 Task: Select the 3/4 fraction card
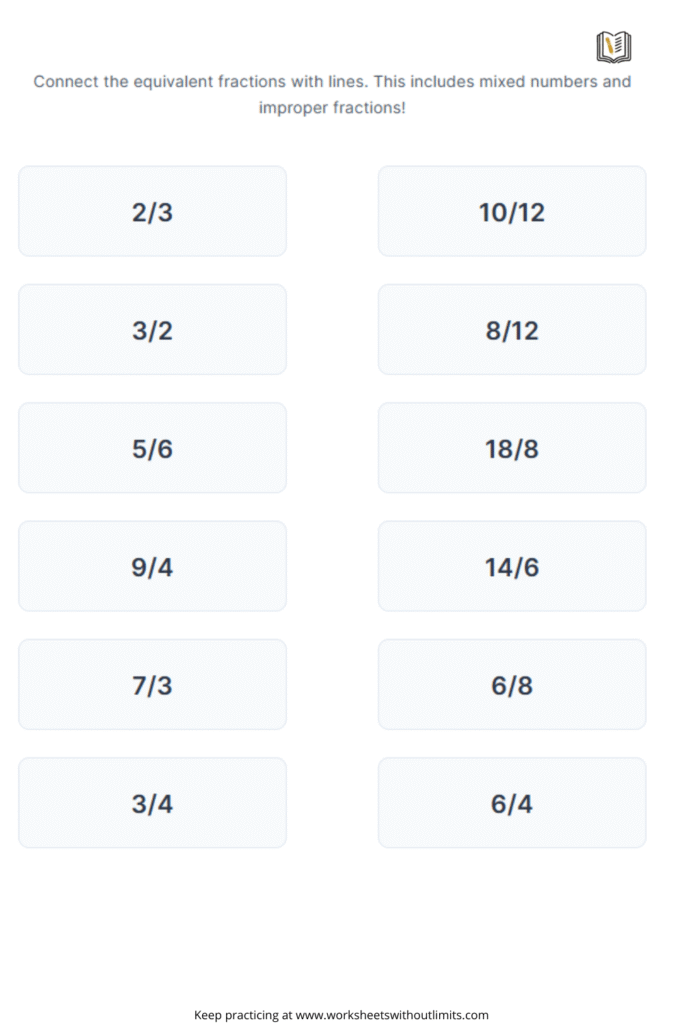pyautogui.click(x=152, y=803)
